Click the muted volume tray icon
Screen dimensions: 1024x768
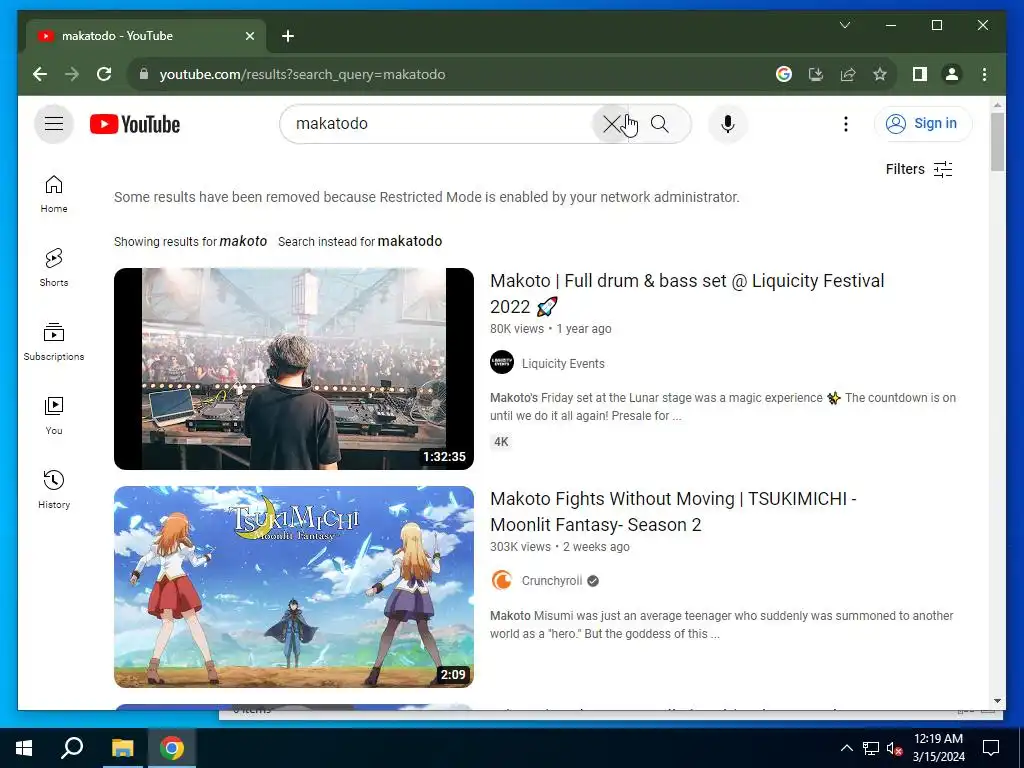pos(894,748)
